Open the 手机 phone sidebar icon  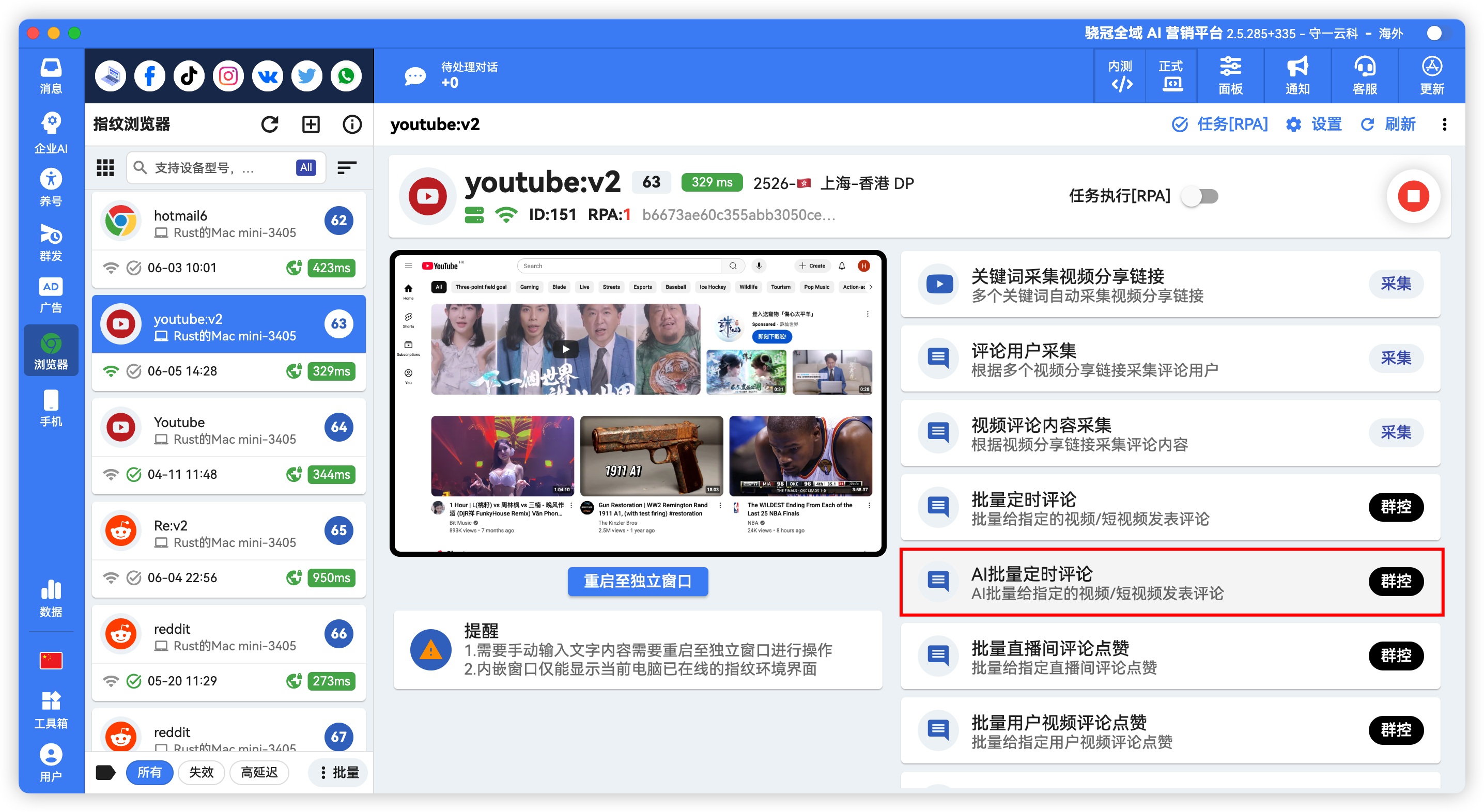tap(51, 408)
